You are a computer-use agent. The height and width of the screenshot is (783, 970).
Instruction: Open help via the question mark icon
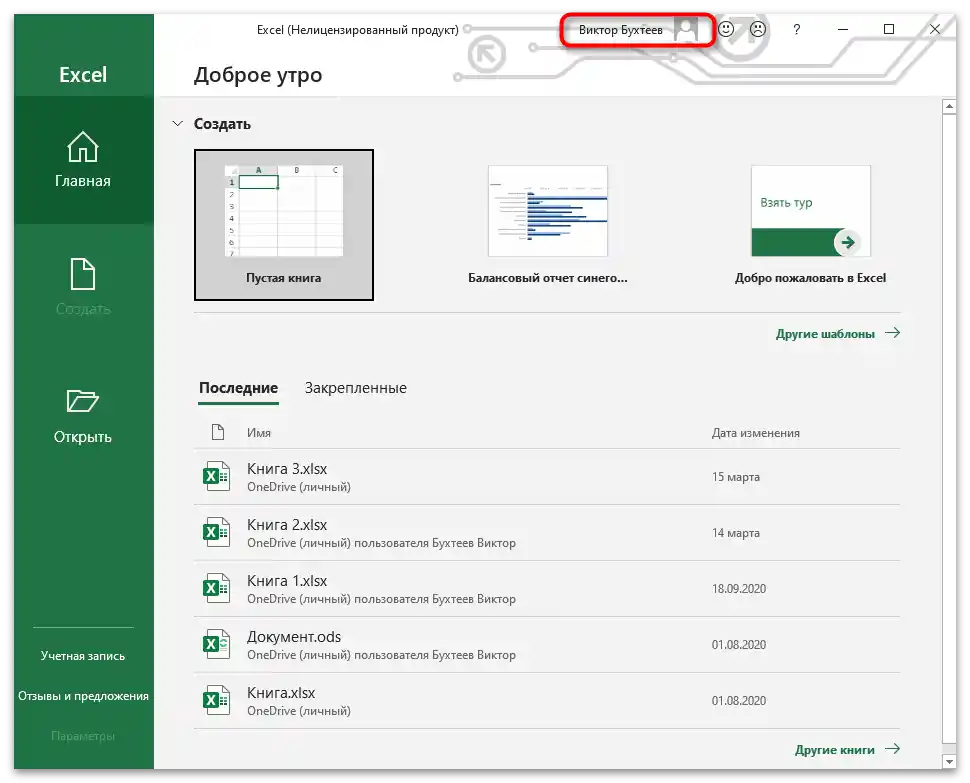click(797, 29)
